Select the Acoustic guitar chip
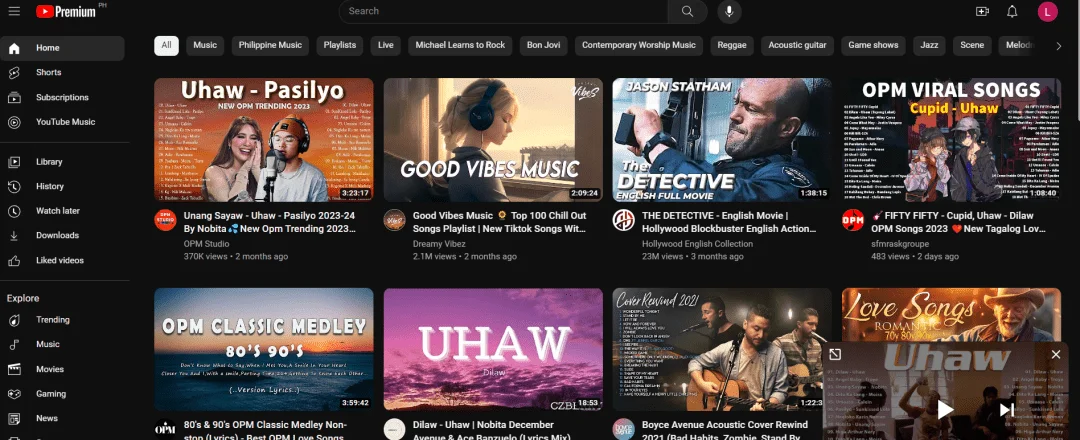The height and width of the screenshot is (440, 1080). pos(797,45)
